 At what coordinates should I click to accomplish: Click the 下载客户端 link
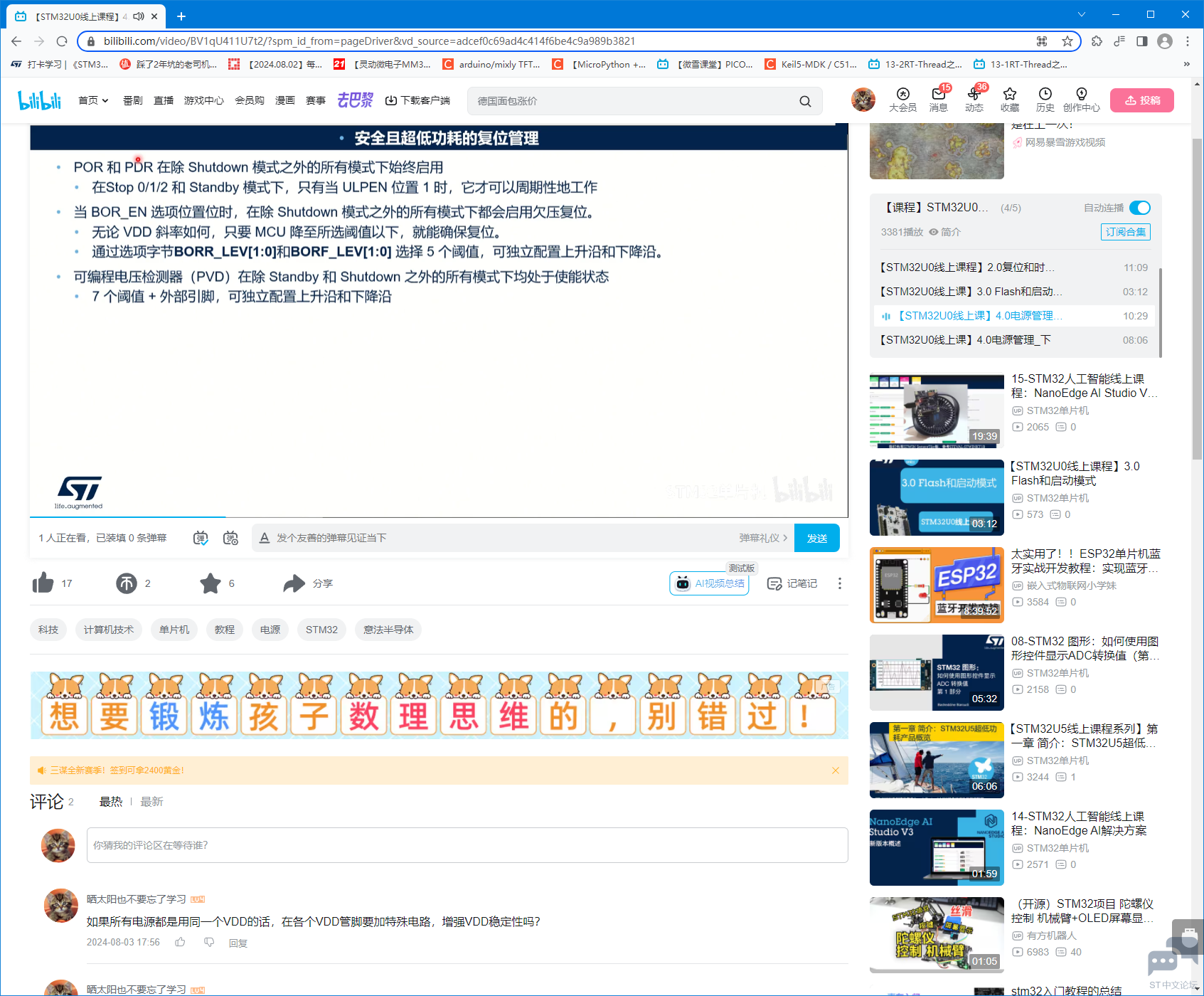(x=417, y=100)
